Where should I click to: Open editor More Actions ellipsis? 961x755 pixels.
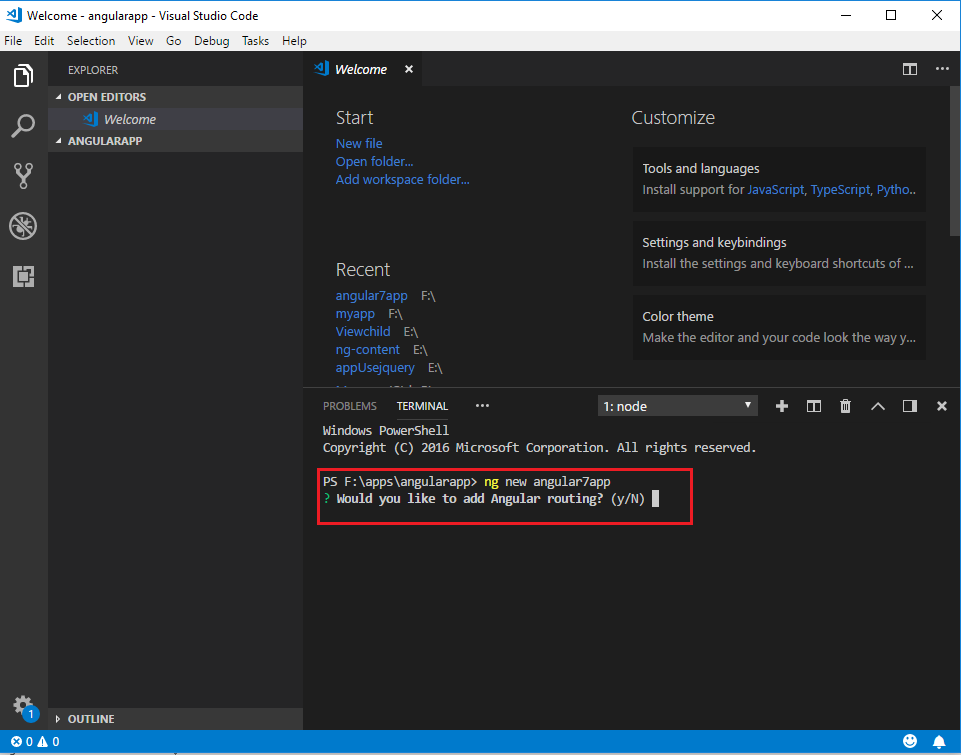pos(942,69)
